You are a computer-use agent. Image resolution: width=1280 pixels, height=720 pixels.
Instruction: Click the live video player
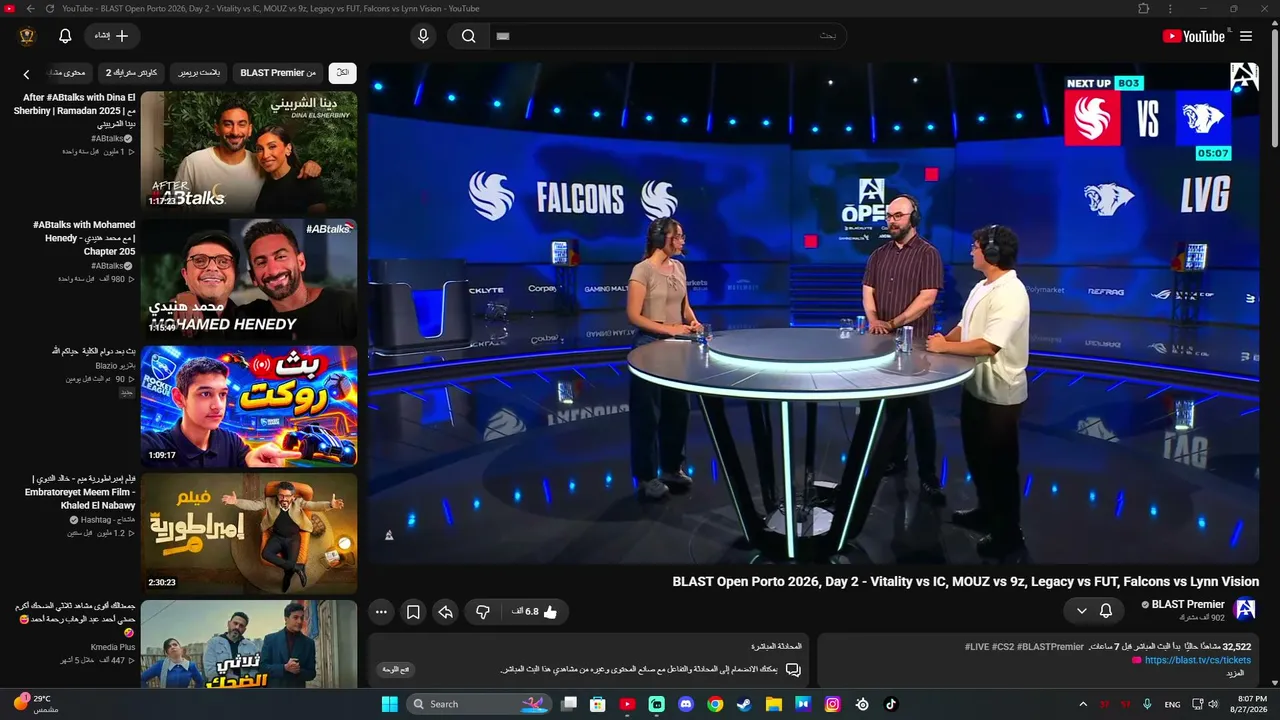point(813,313)
